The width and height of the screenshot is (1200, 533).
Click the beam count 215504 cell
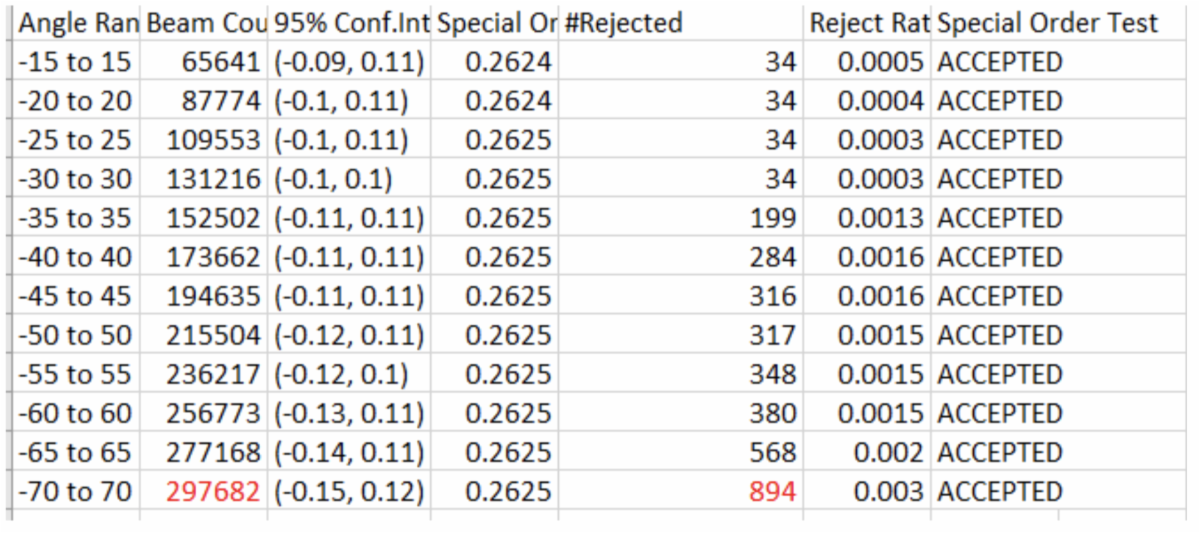(213, 335)
